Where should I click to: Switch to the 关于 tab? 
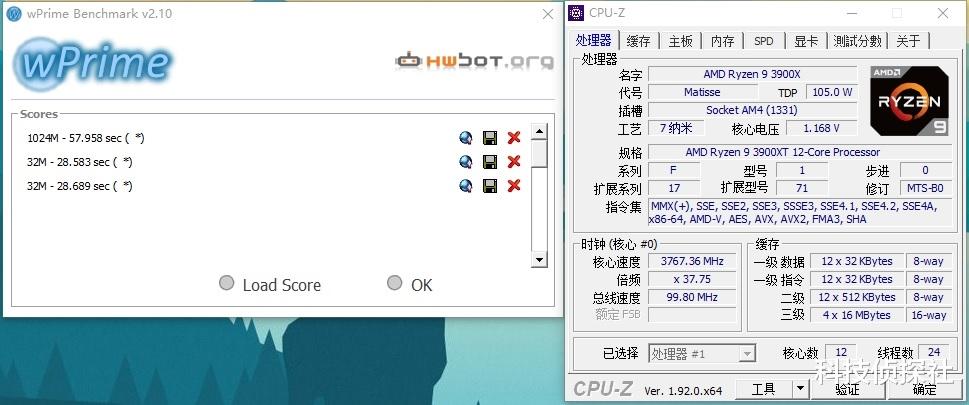pos(908,41)
